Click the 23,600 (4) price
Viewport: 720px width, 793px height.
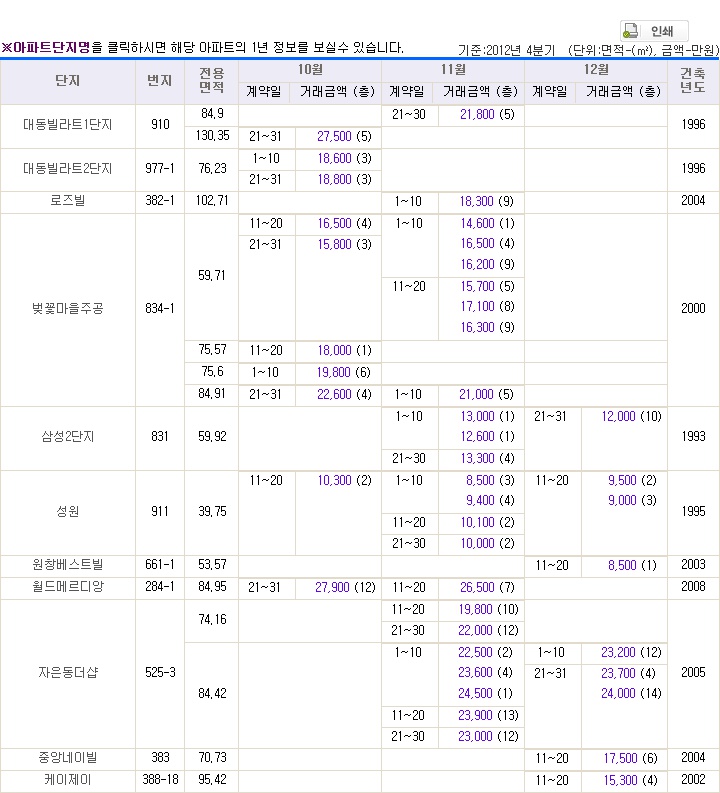click(485, 673)
